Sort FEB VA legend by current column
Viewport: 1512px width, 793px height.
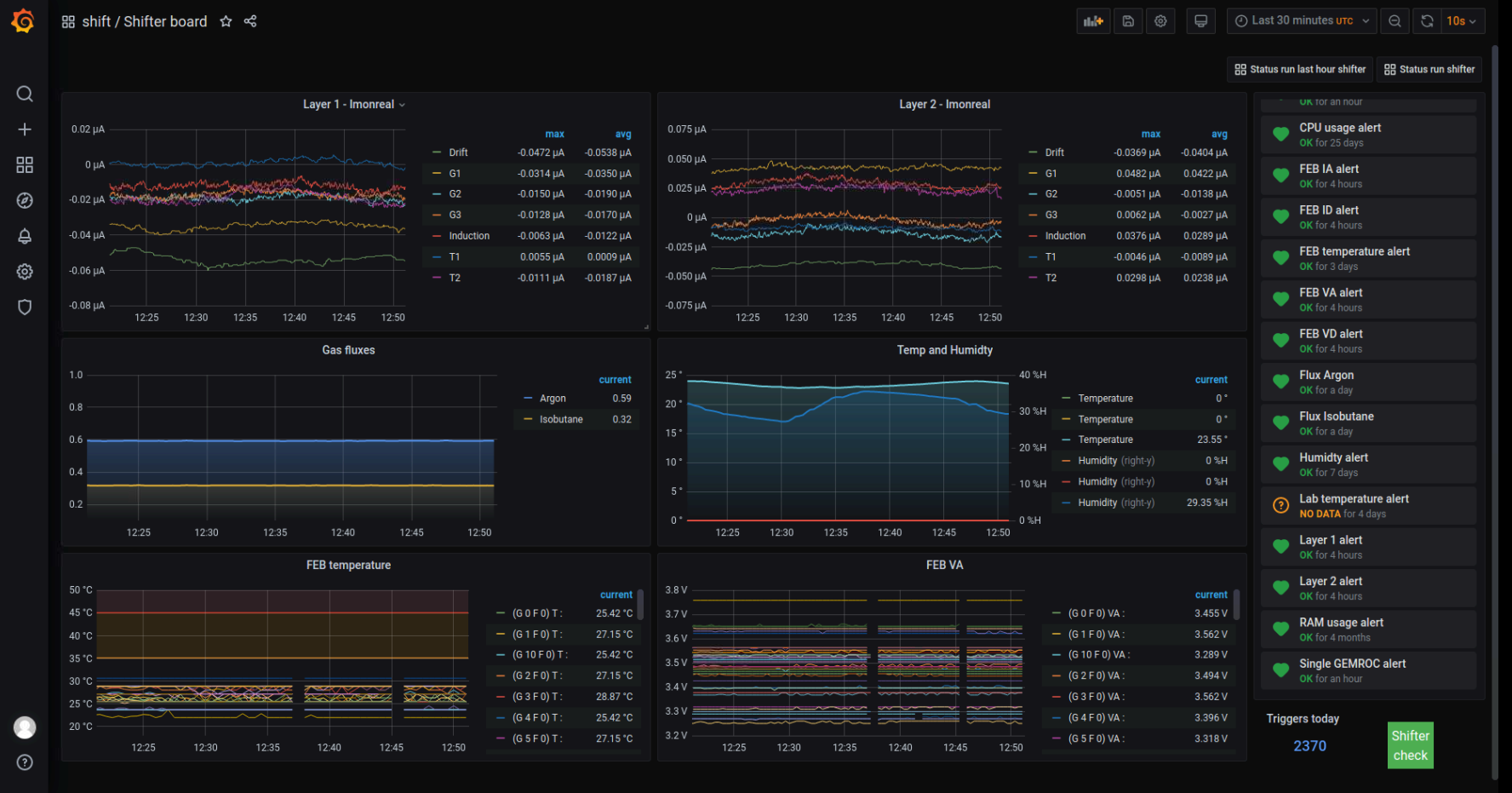coord(1211,595)
